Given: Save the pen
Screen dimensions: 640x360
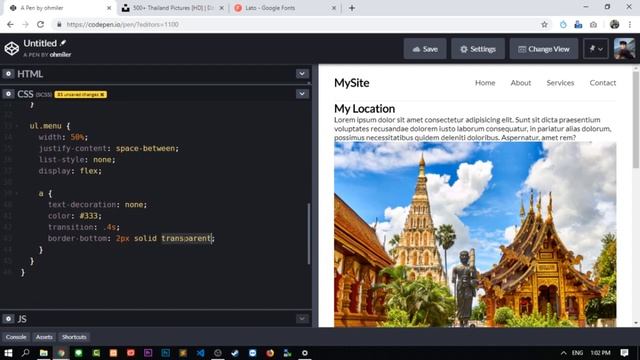Looking at the screenshot, I should click(x=425, y=49).
